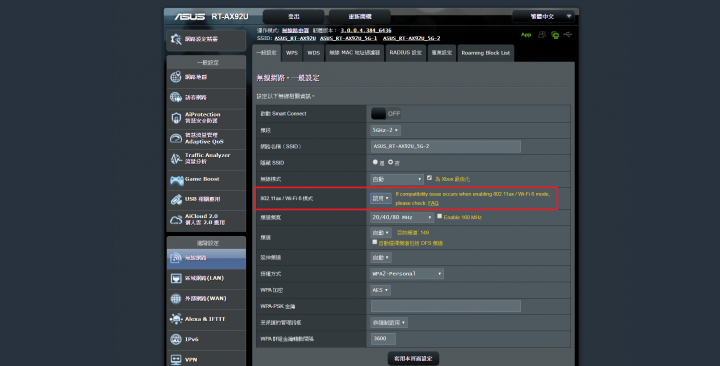This screenshot has width=720, height=366.
Task: Open the language dropdown in the header
Action: click(545, 17)
